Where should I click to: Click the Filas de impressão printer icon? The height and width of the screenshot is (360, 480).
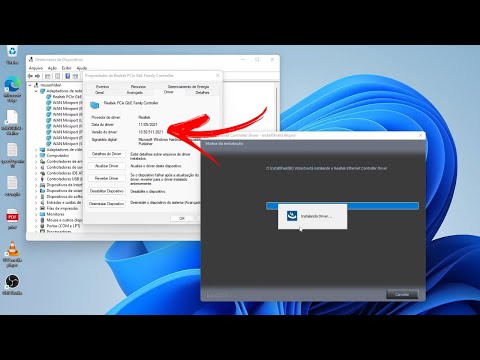(42, 208)
